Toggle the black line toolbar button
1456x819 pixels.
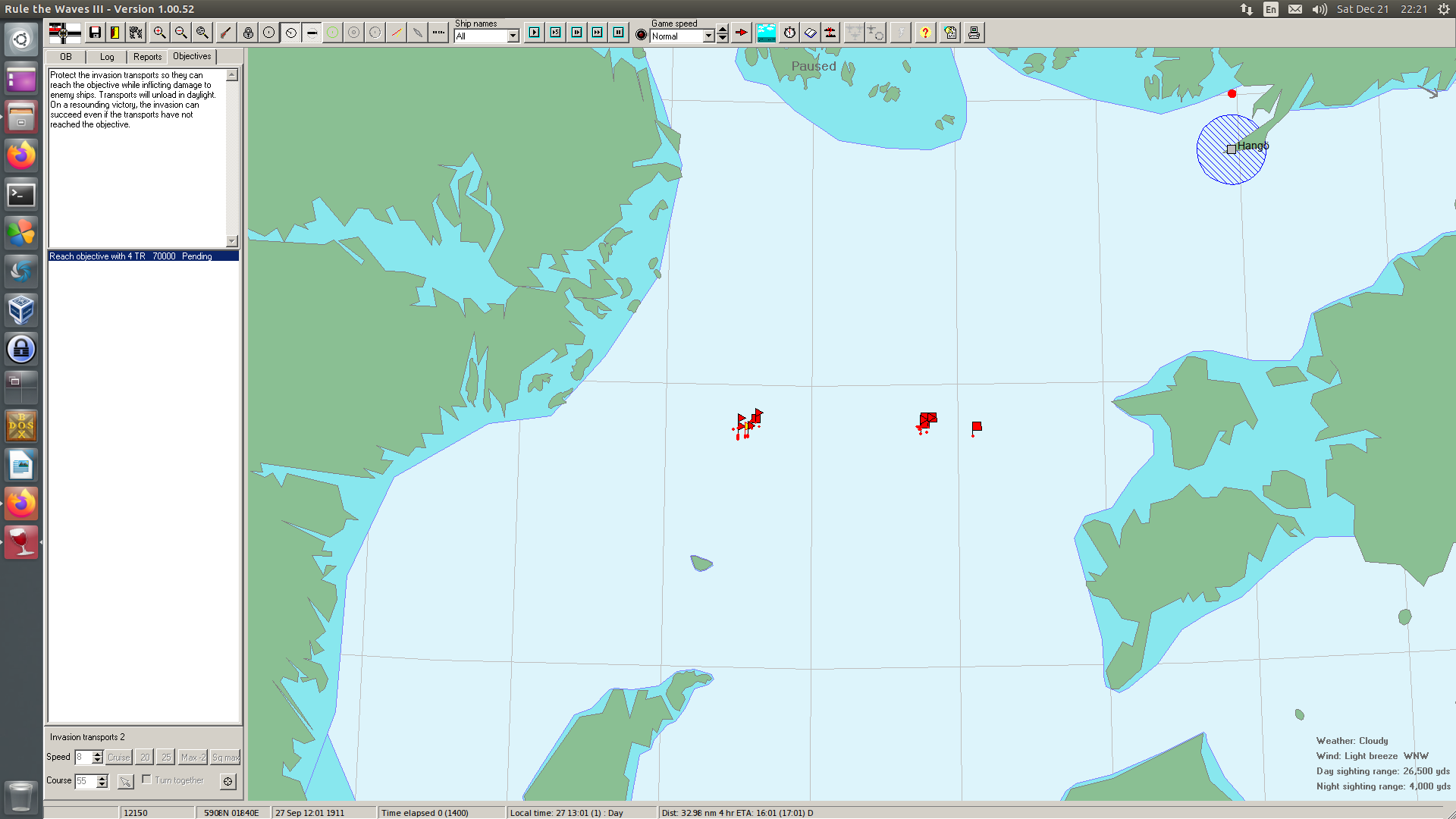click(x=312, y=33)
